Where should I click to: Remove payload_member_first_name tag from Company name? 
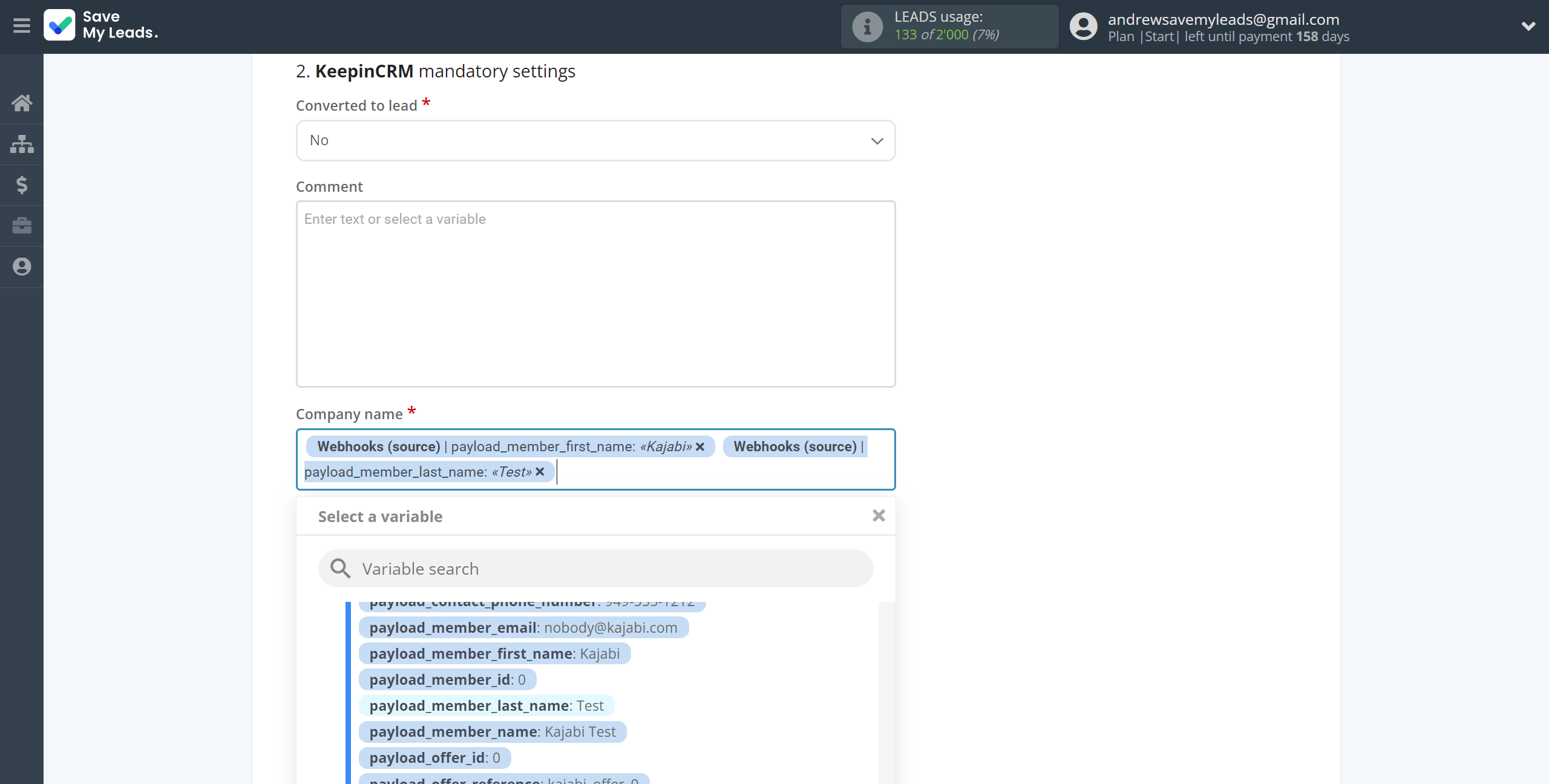point(700,446)
